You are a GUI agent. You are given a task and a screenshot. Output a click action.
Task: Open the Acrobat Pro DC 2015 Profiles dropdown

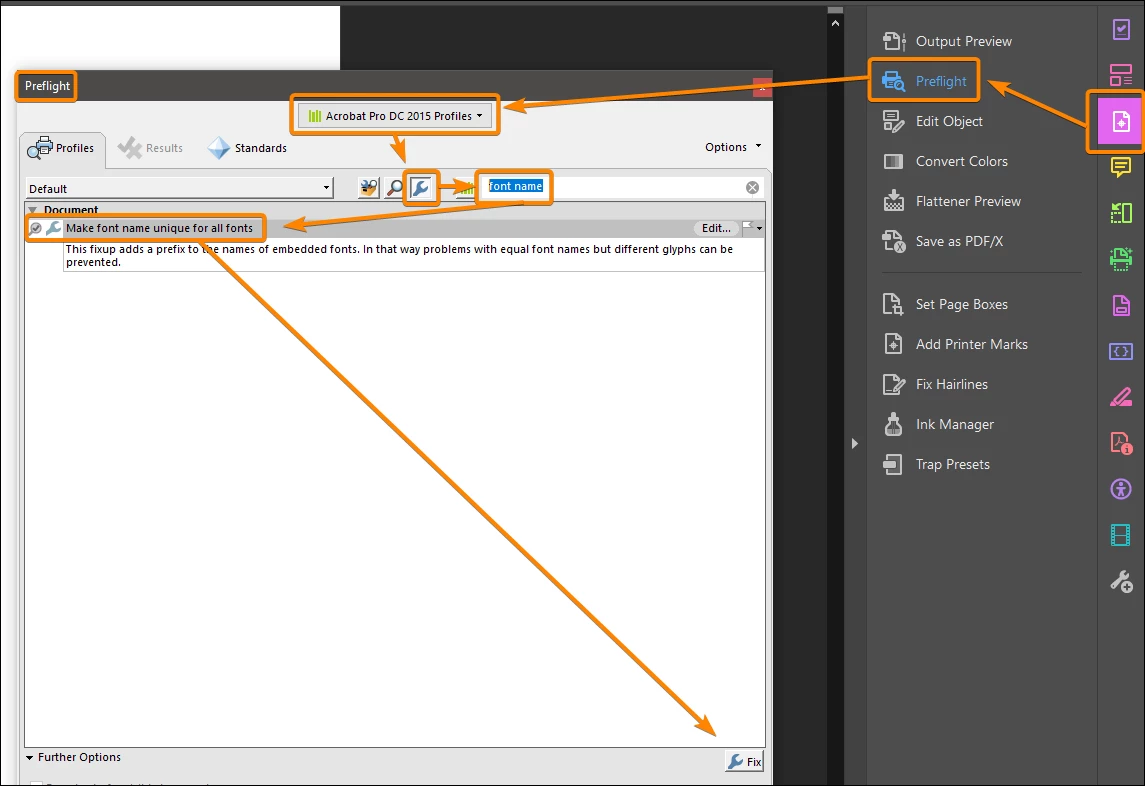pyautogui.click(x=395, y=115)
